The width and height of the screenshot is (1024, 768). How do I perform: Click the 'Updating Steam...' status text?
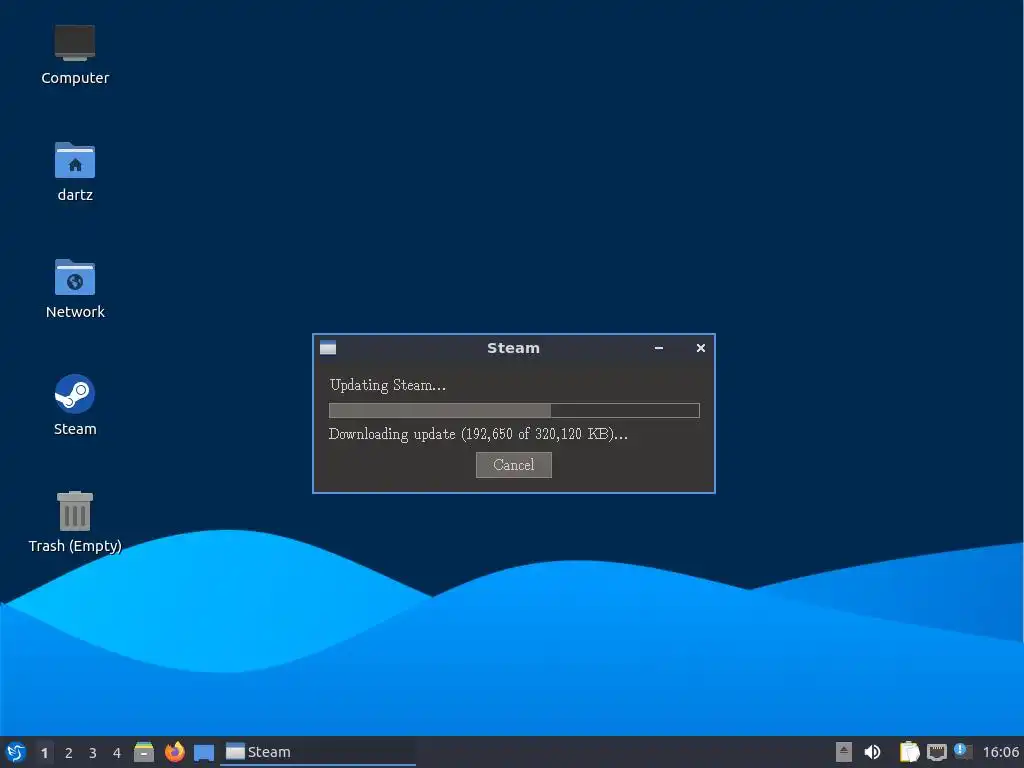pyautogui.click(x=388, y=385)
